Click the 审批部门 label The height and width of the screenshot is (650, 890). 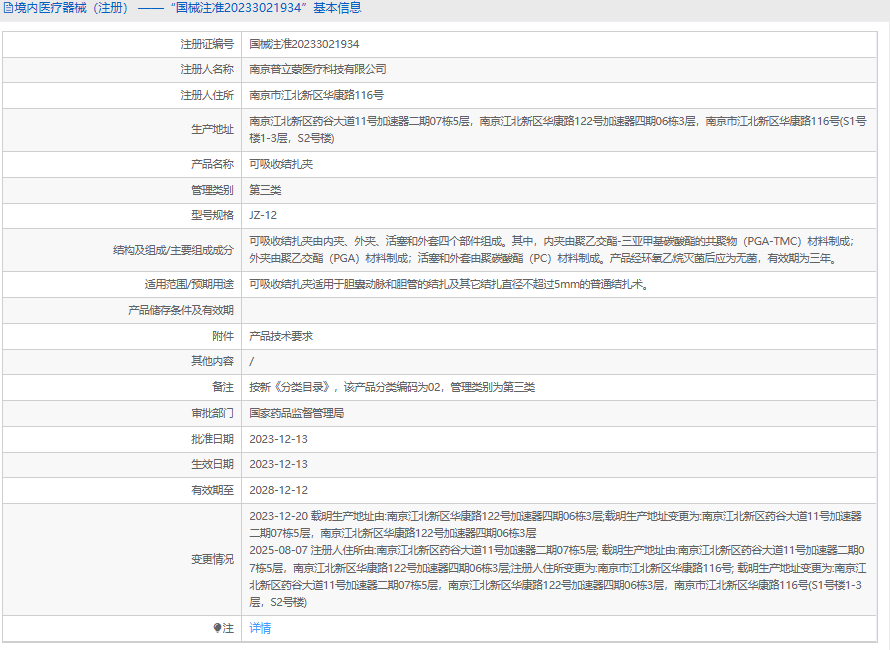pyautogui.click(x=212, y=413)
